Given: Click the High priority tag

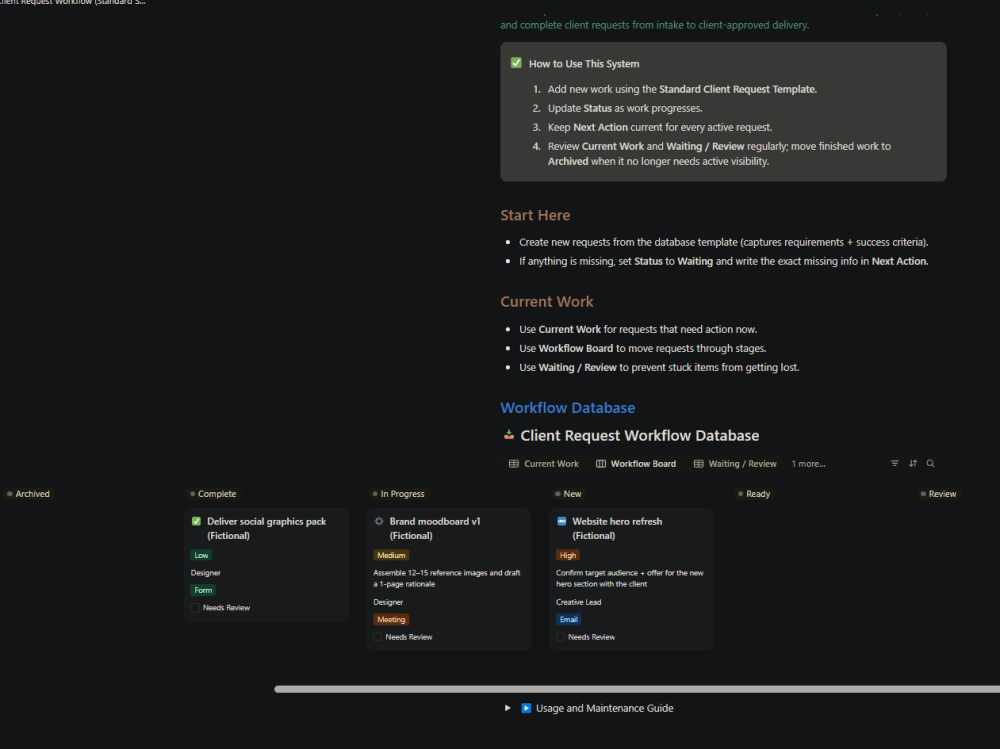Looking at the screenshot, I should point(568,556).
